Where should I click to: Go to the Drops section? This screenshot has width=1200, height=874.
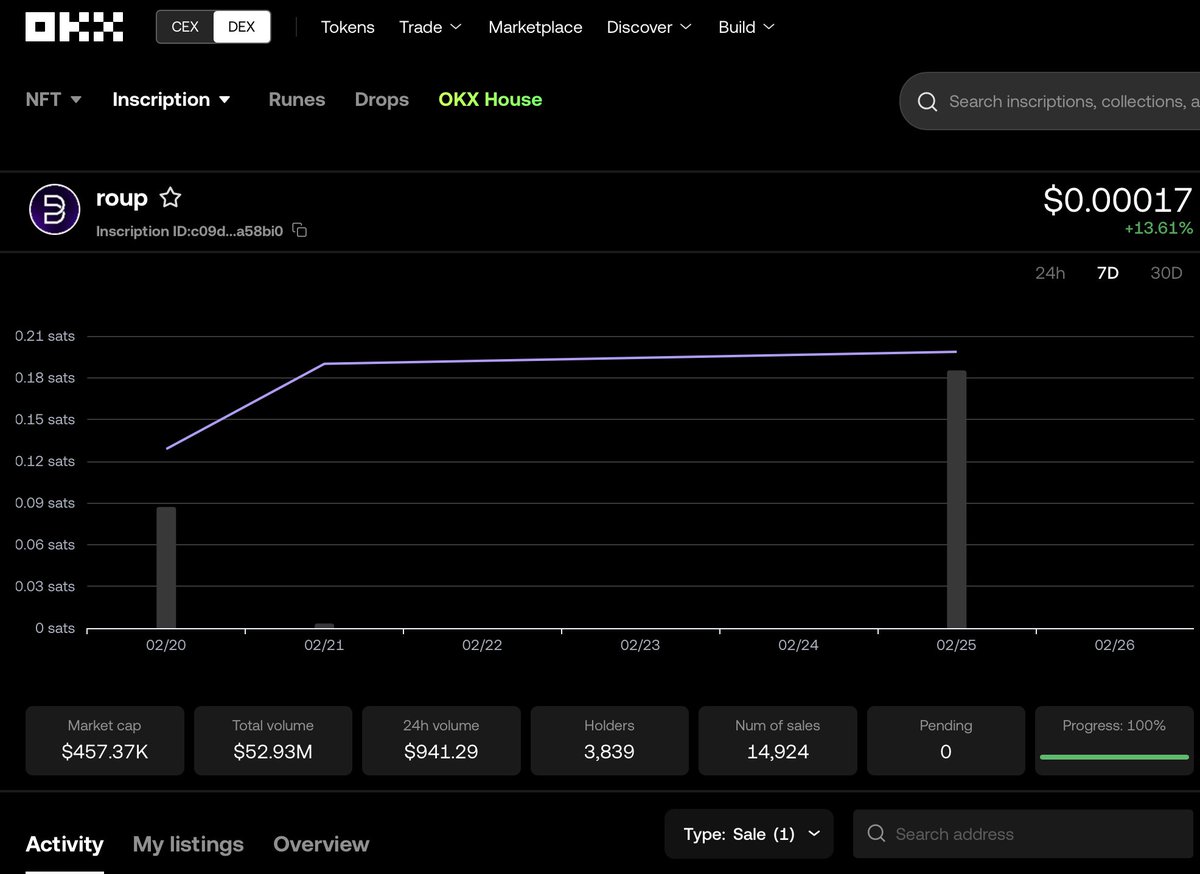[382, 100]
